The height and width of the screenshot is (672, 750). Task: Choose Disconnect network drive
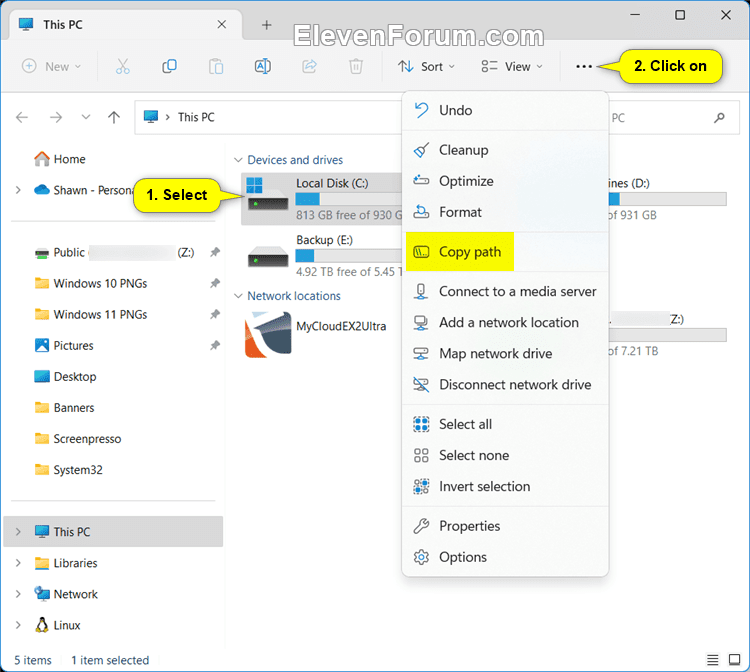click(505, 385)
